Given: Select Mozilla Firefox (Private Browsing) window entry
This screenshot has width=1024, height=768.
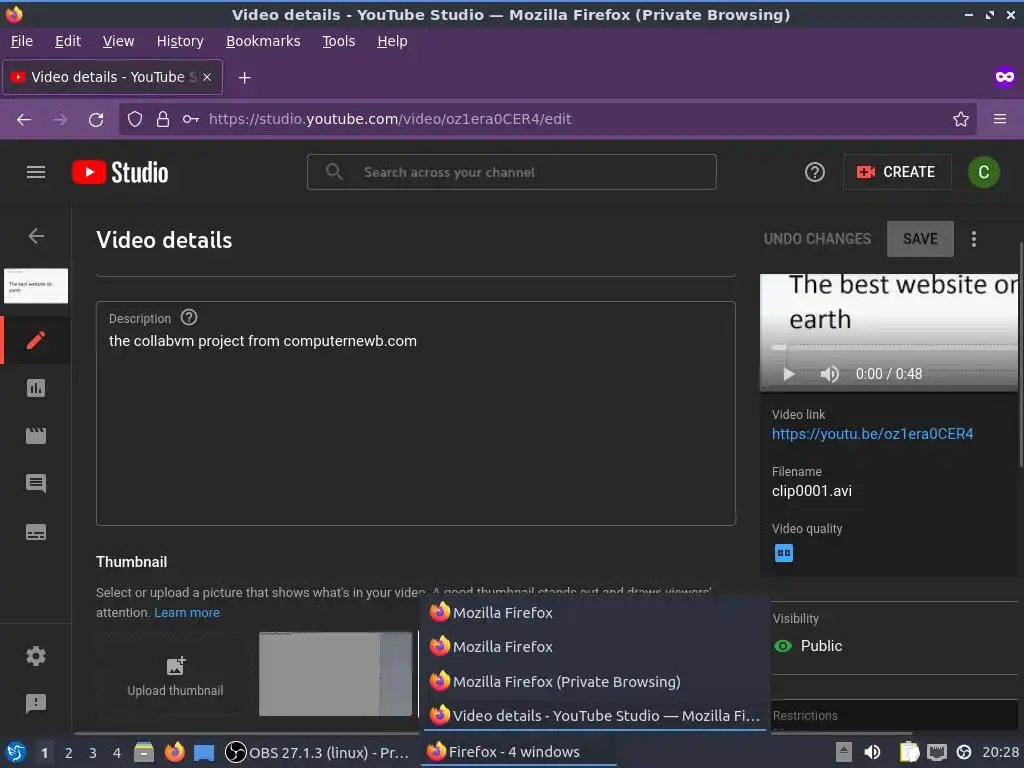Looking at the screenshot, I should coord(595,681).
